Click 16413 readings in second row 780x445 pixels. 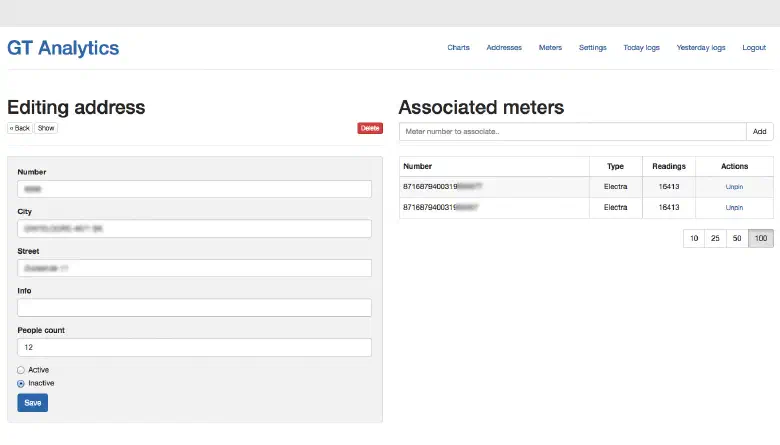coord(669,208)
